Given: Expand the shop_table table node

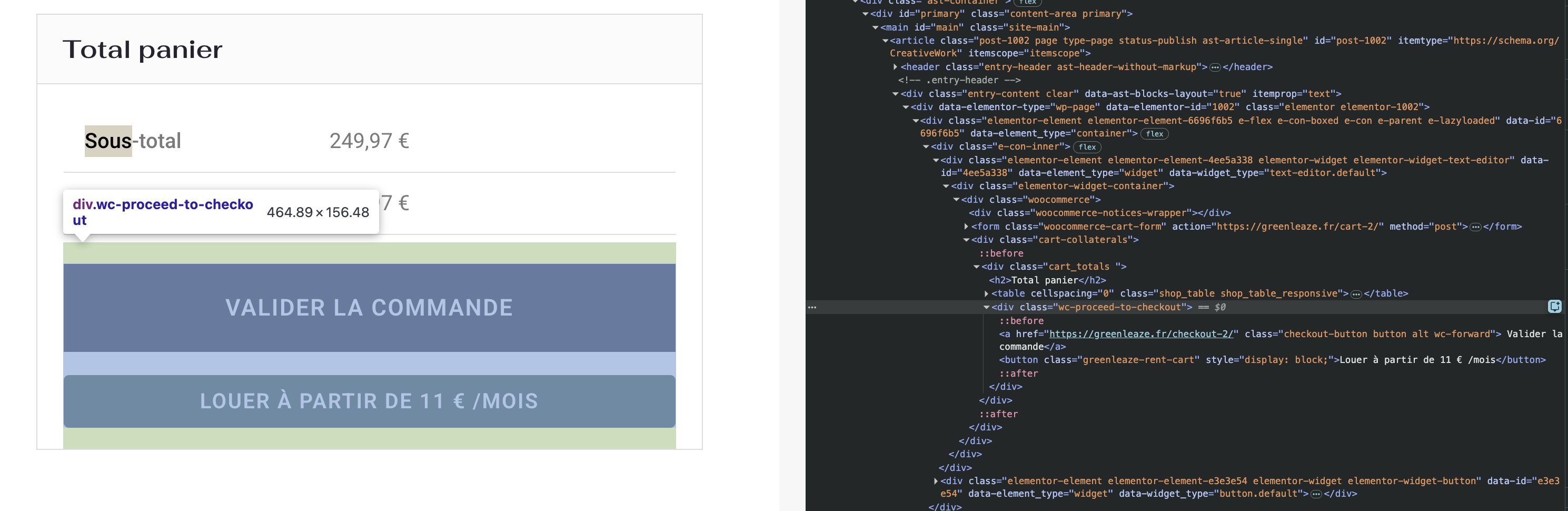Looking at the screenshot, I should point(987,293).
